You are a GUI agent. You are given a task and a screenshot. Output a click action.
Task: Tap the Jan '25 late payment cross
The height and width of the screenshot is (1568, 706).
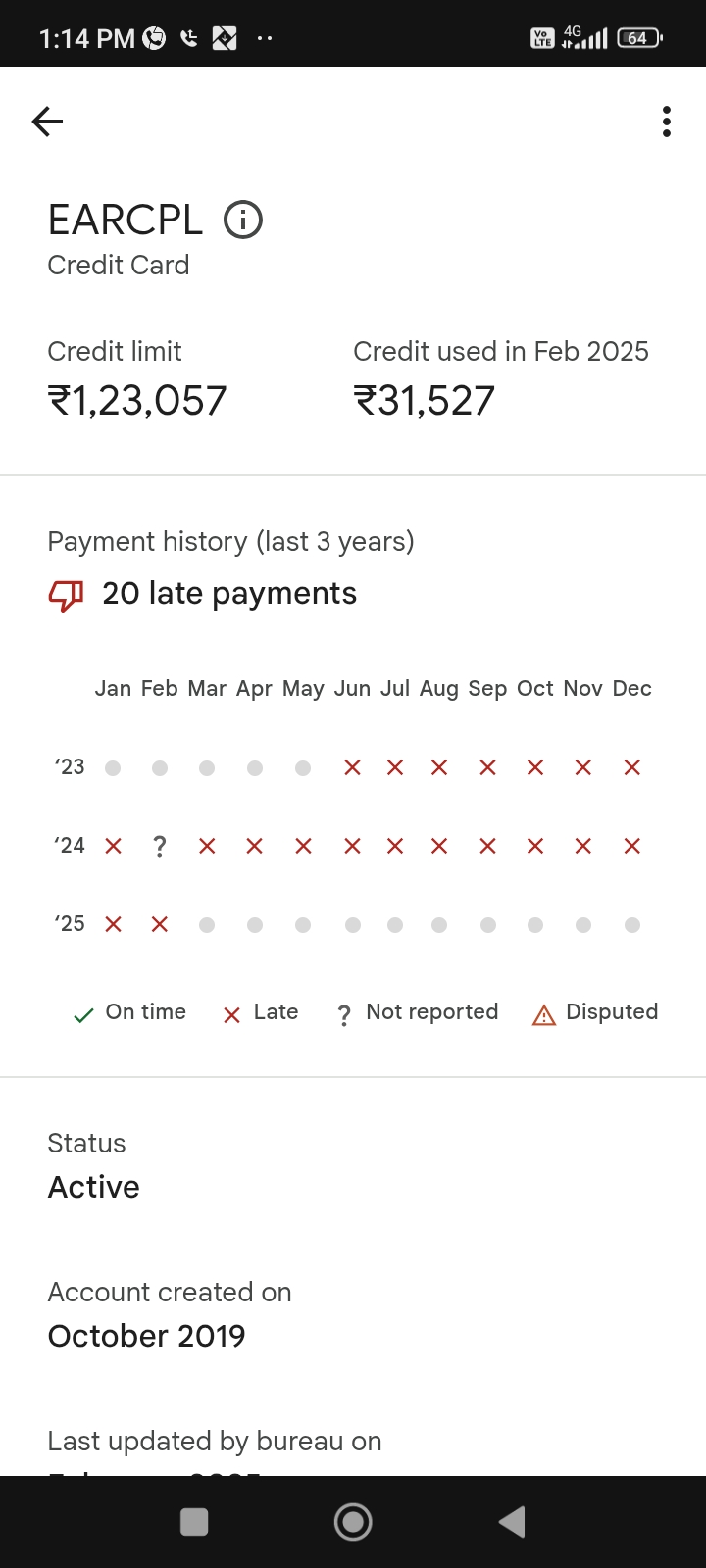point(114,924)
